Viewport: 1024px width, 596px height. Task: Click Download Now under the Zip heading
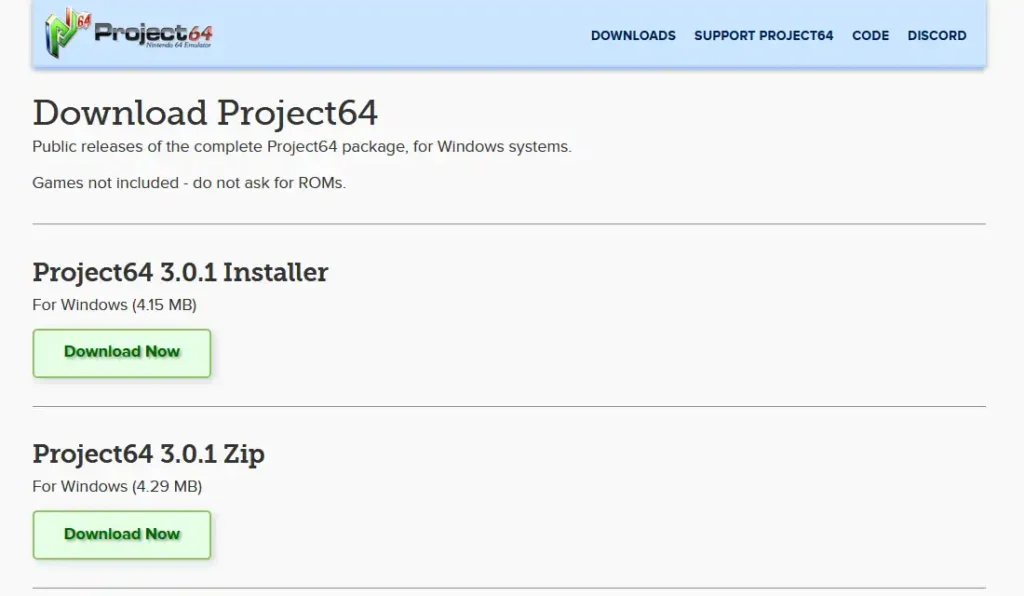click(121, 535)
